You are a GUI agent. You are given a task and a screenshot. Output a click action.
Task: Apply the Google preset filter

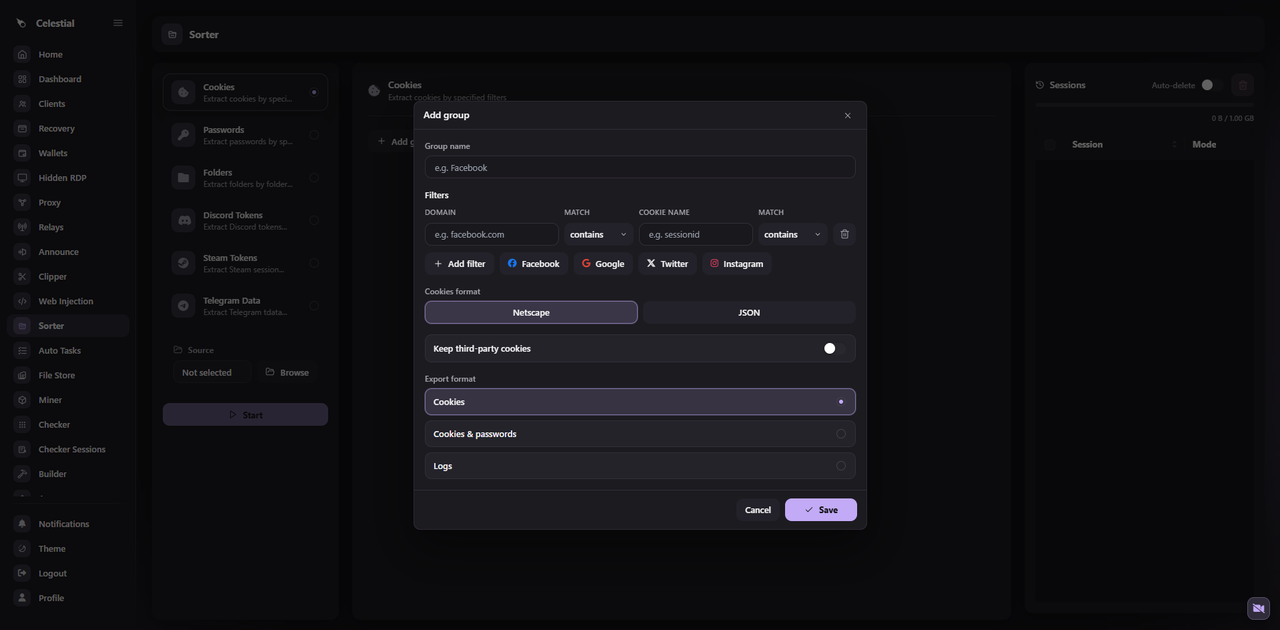(603, 264)
